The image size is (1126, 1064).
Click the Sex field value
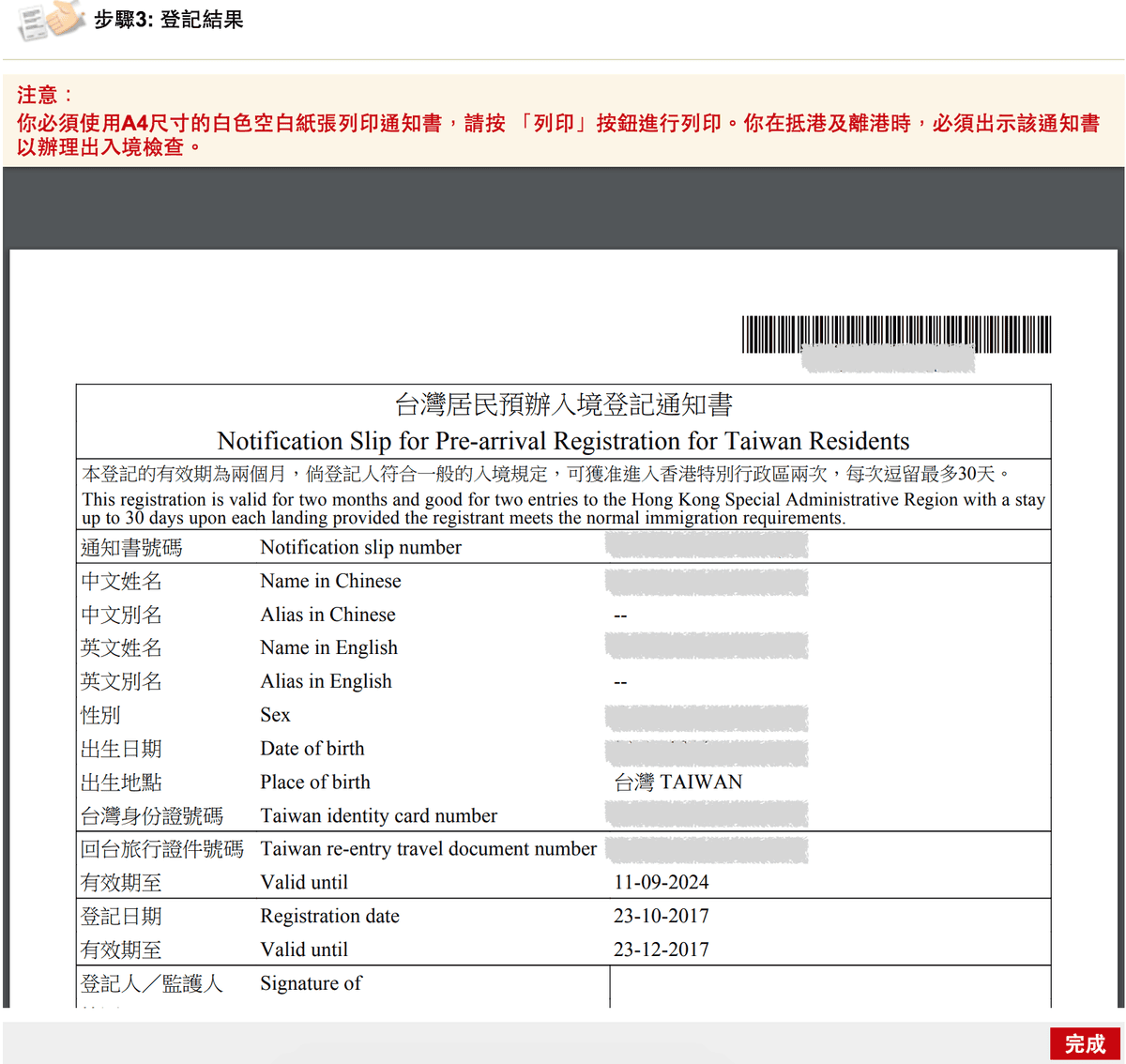point(706,717)
